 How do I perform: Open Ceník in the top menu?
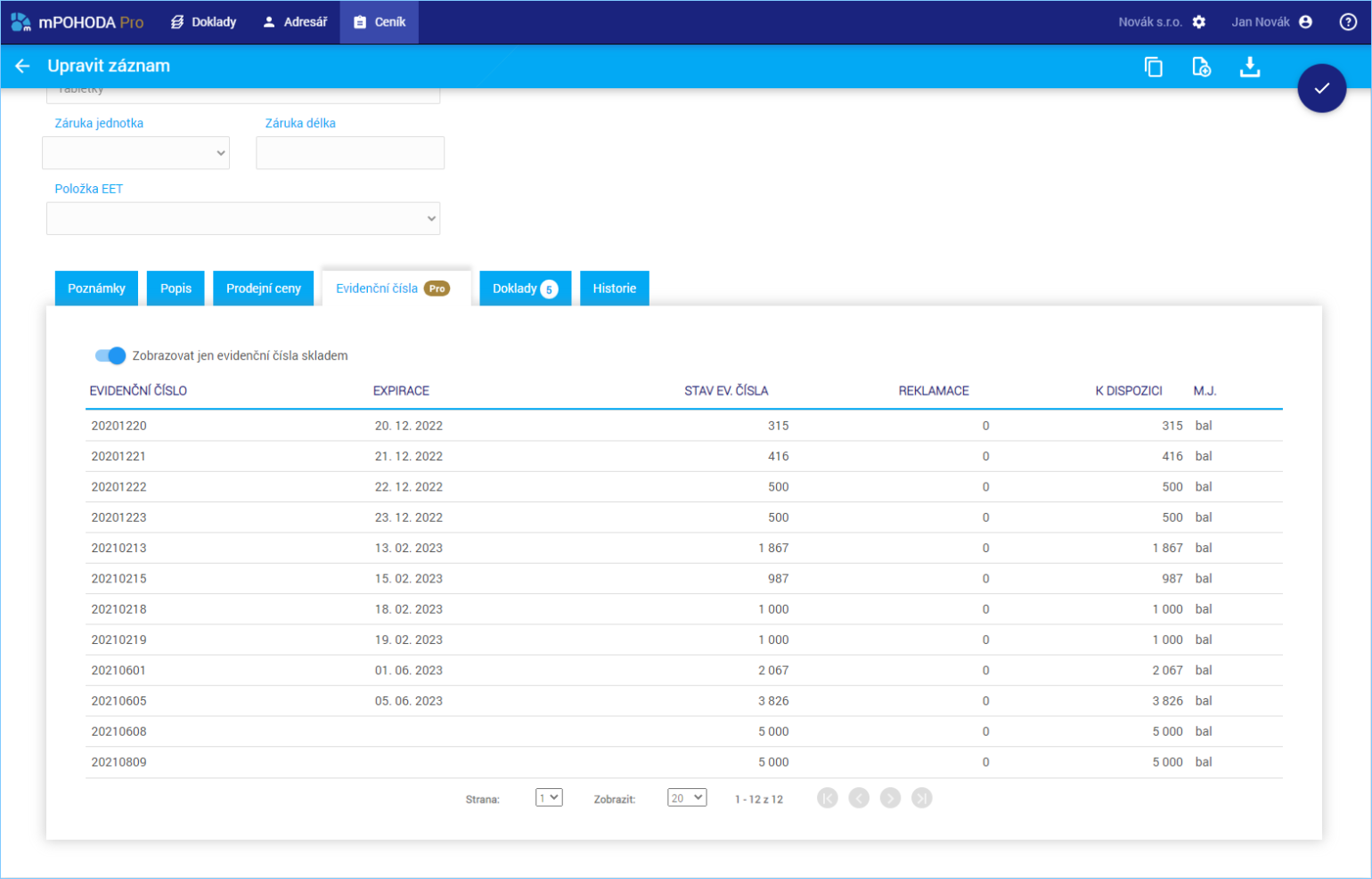tap(380, 22)
